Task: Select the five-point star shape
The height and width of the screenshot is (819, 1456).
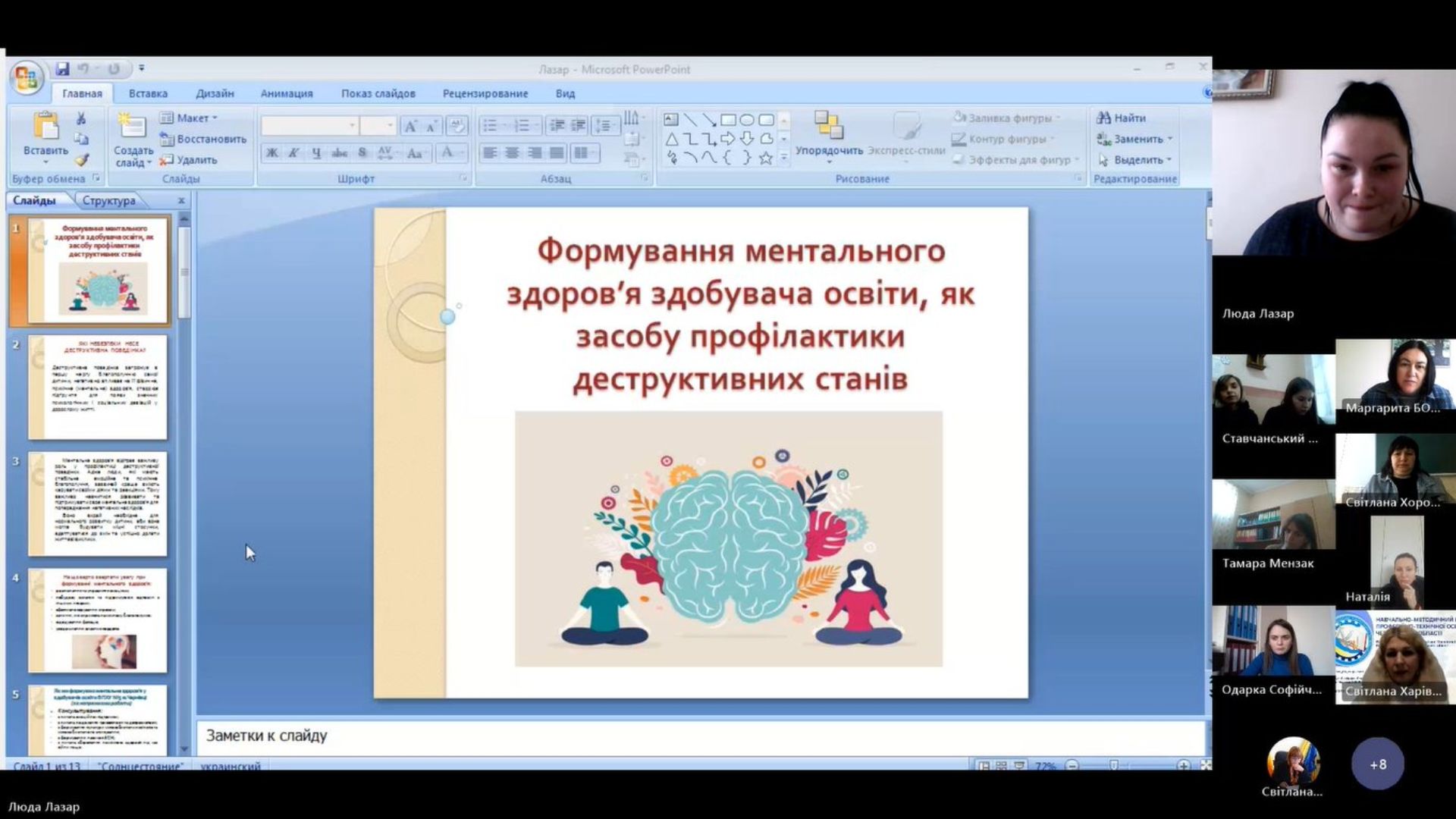Action: tap(766, 158)
